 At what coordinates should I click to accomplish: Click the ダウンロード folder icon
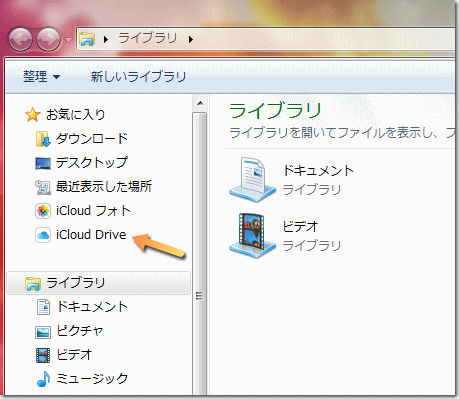43,139
